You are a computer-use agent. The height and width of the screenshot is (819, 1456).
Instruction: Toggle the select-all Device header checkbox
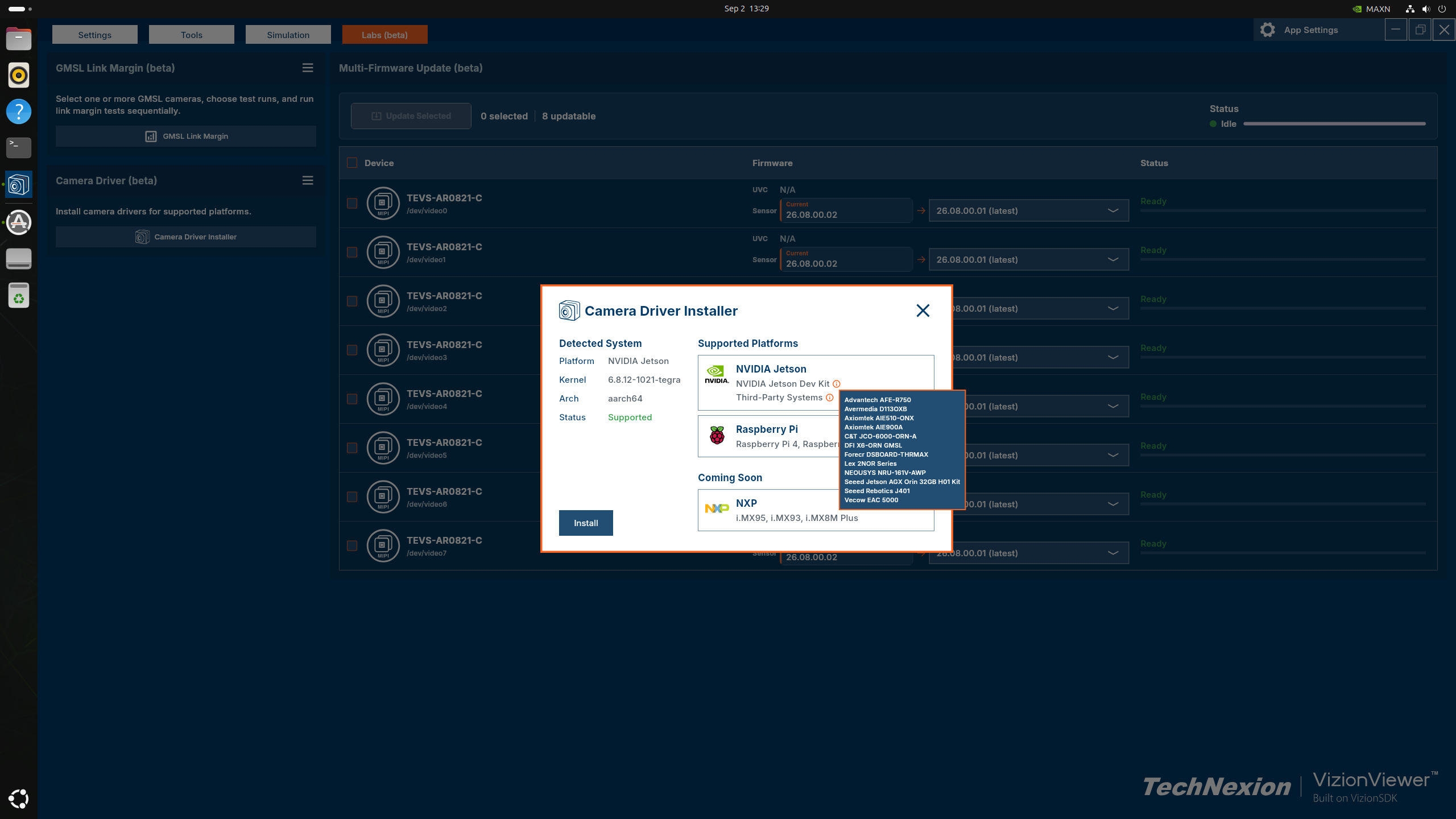point(352,163)
